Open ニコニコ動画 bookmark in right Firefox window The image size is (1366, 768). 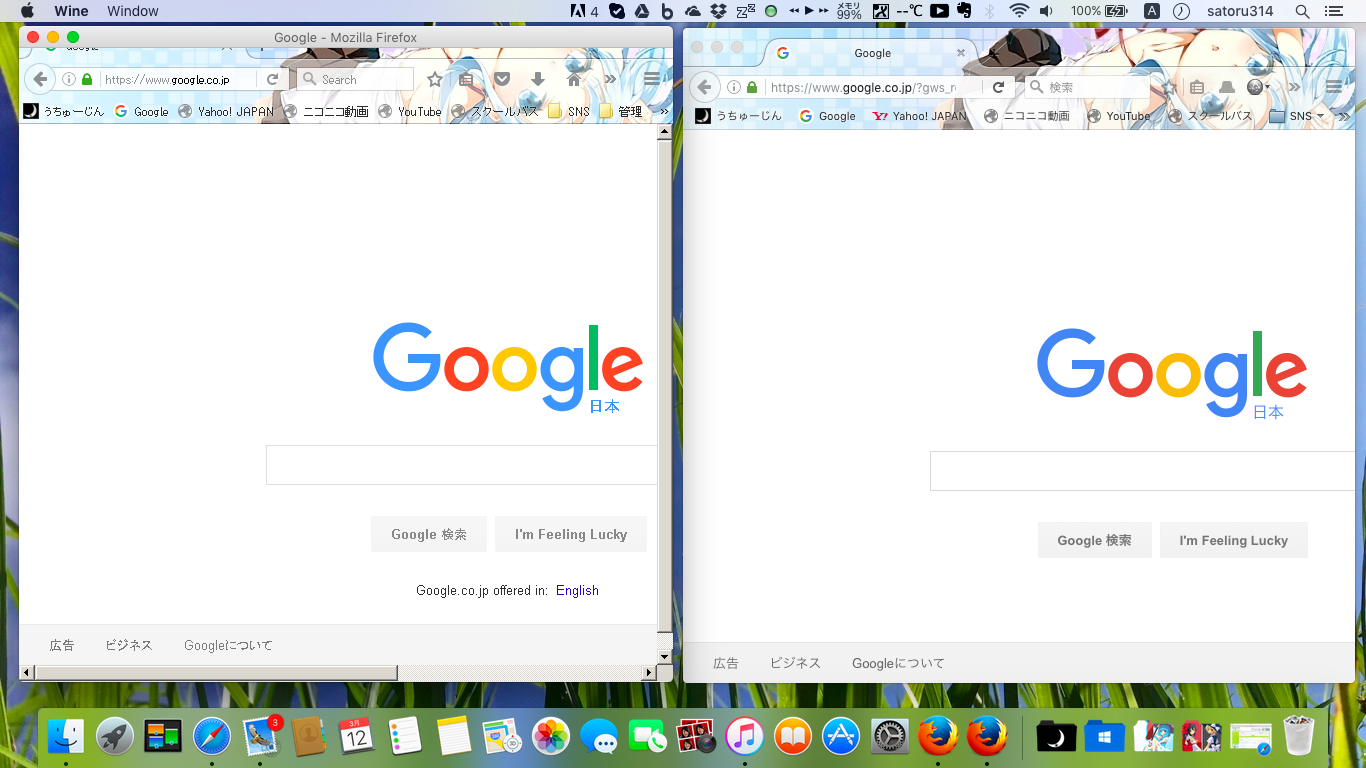coord(1026,116)
